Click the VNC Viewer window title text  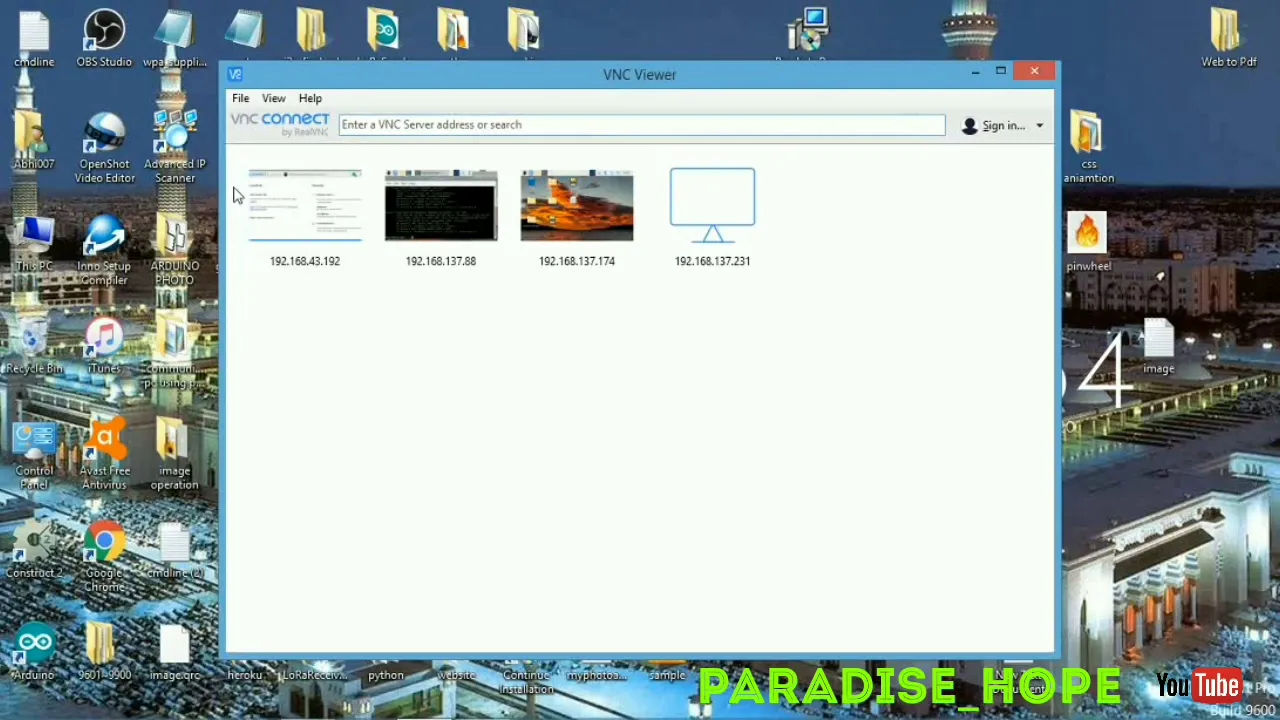pyautogui.click(x=640, y=75)
